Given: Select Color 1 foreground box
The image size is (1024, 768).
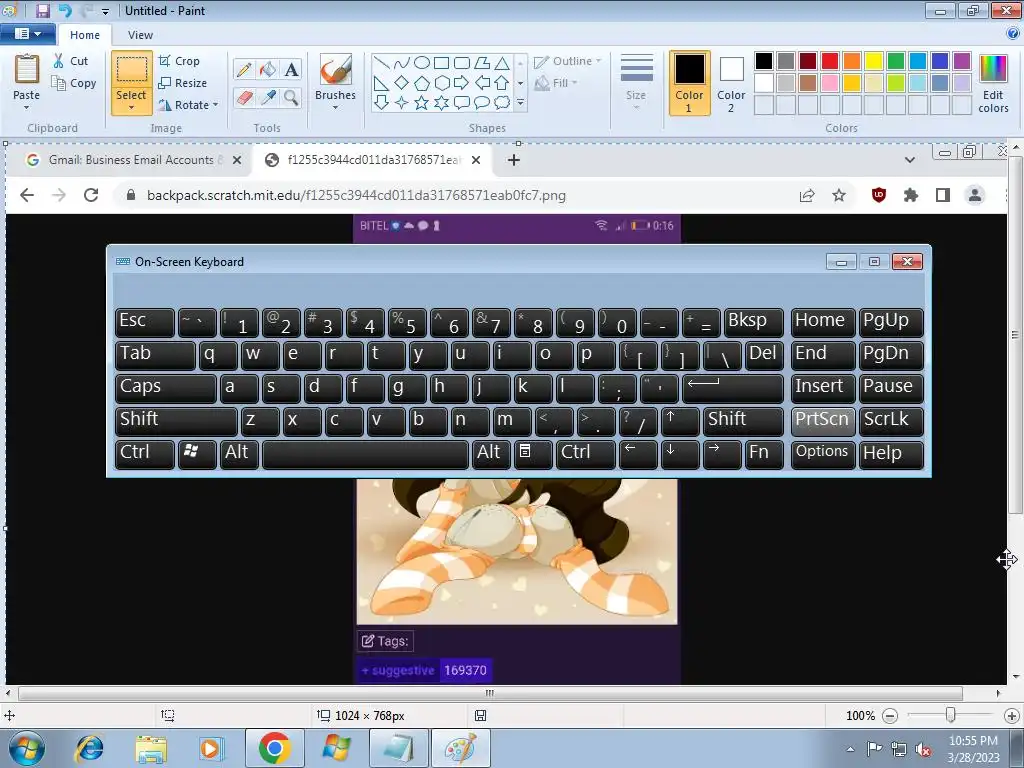Looking at the screenshot, I should [690, 83].
